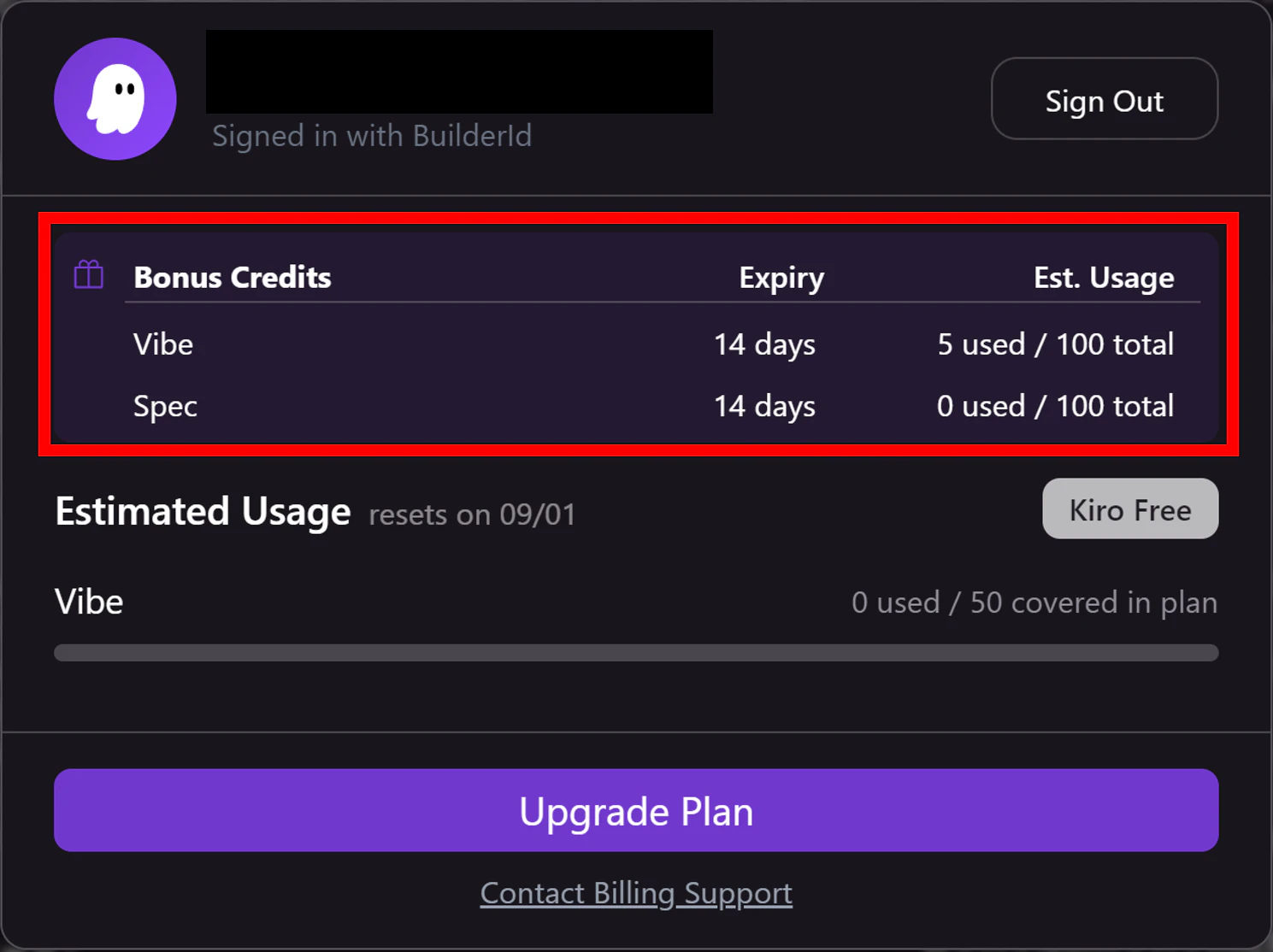Click Vibe's 14 days expiry value

point(764,345)
